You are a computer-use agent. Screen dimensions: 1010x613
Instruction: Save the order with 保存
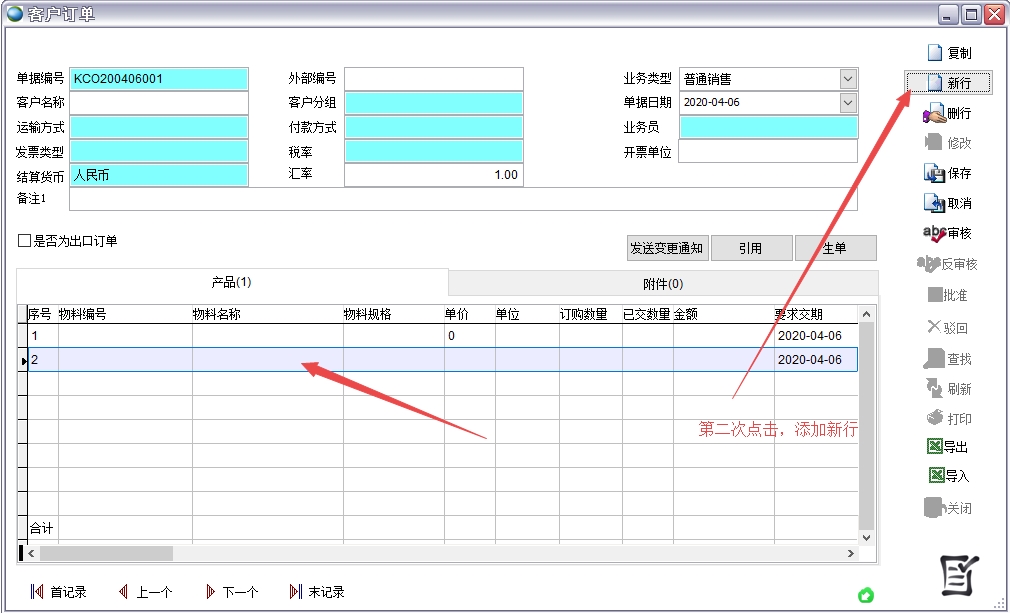coord(935,173)
